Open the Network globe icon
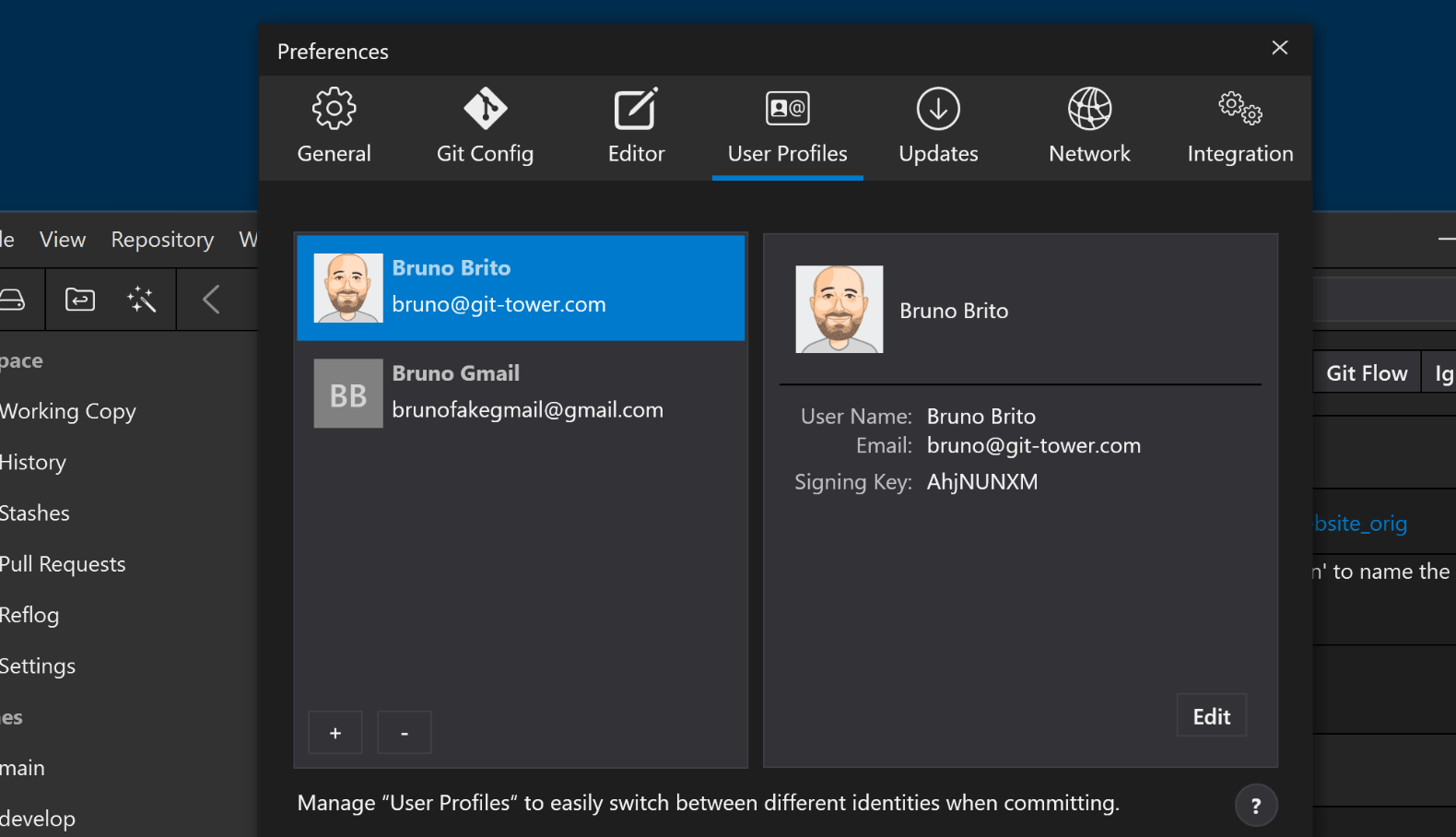 (1089, 109)
